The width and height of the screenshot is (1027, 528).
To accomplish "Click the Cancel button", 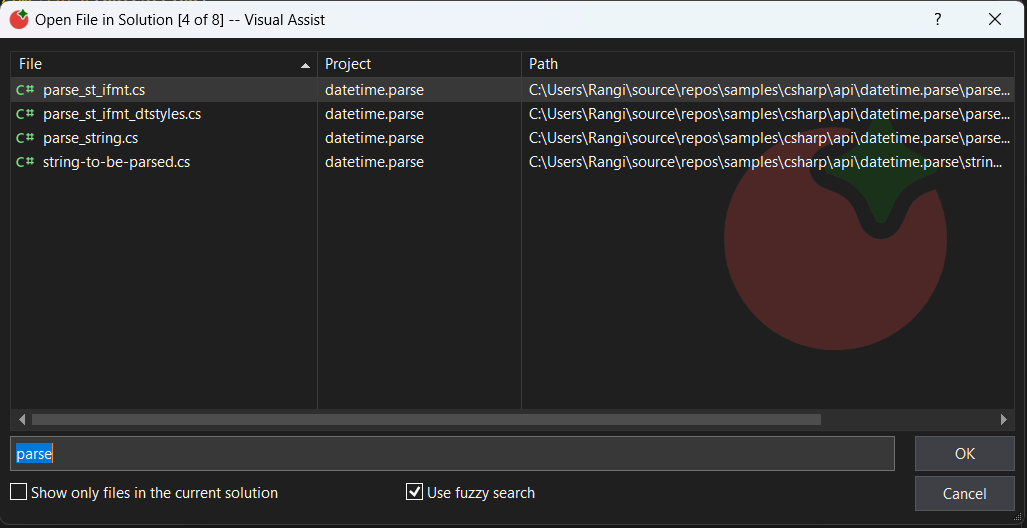I will 965,494.
